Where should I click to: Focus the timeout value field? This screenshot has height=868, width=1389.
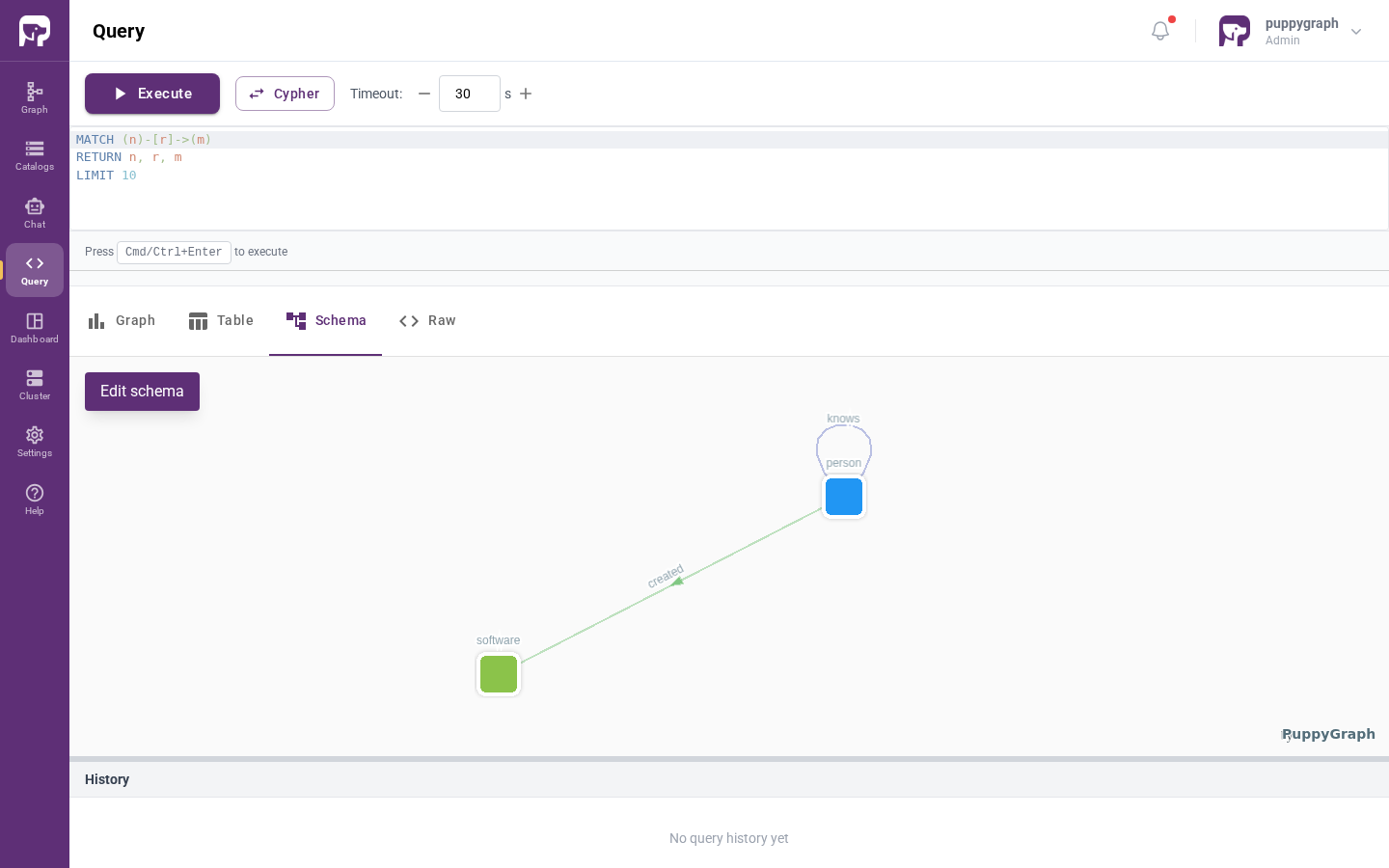(470, 94)
